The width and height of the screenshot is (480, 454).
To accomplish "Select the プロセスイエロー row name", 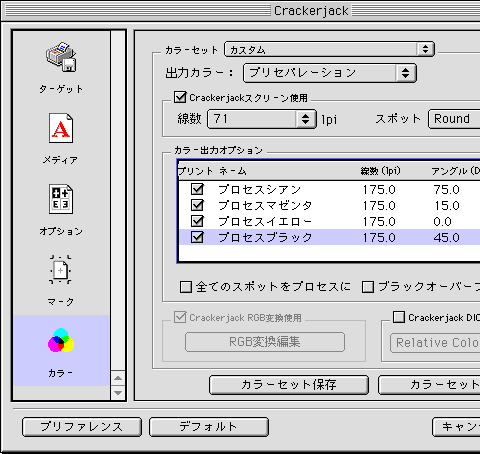I will coord(265,221).
